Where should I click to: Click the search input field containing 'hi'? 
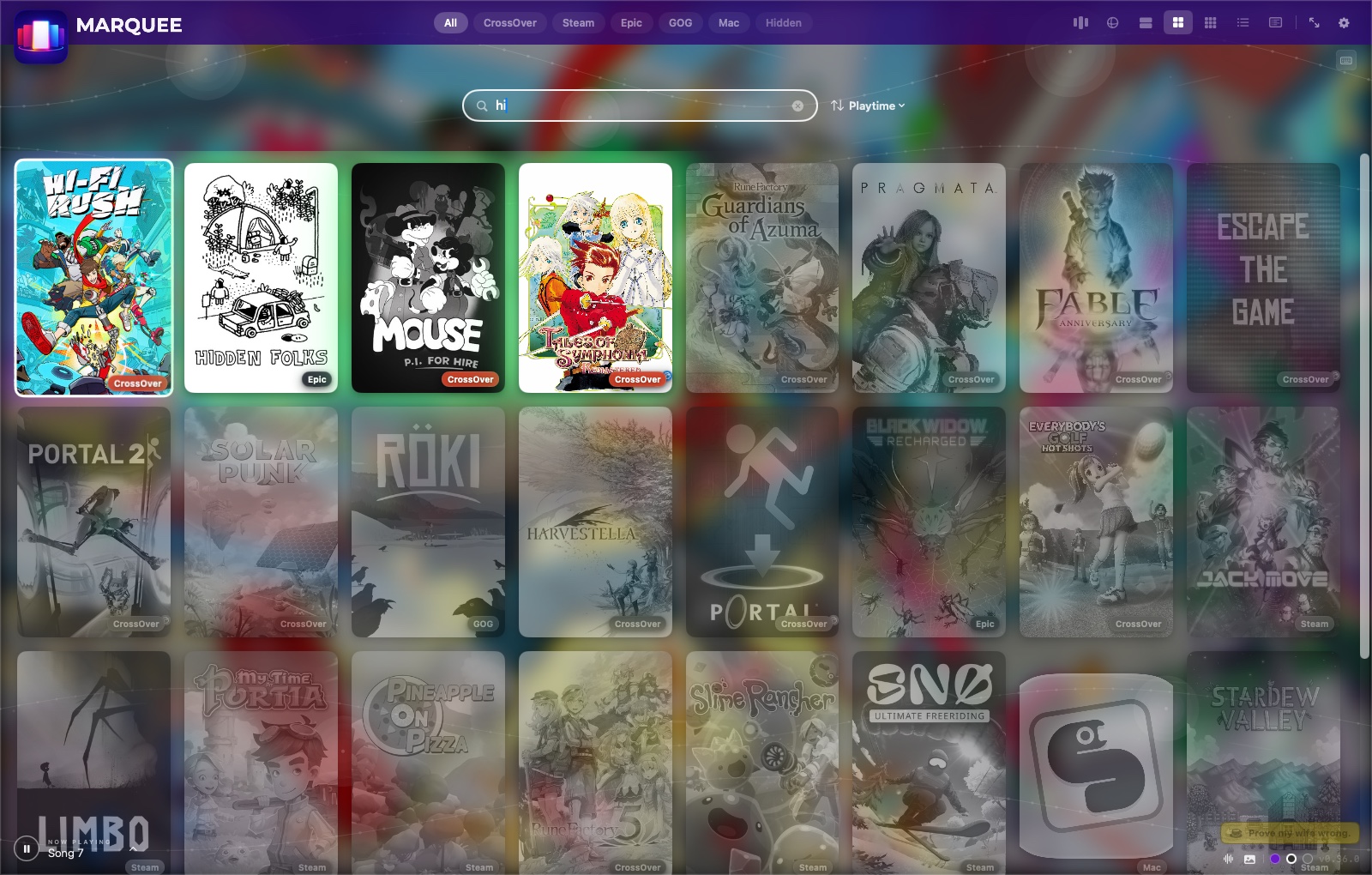640,106
